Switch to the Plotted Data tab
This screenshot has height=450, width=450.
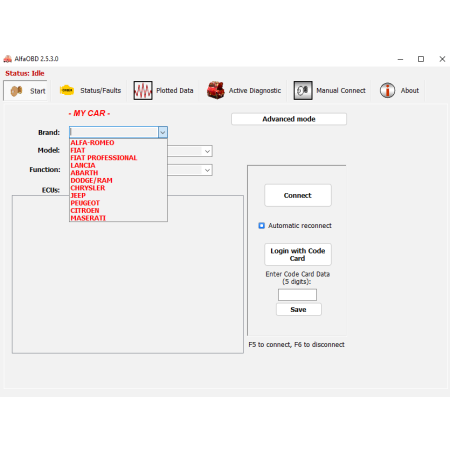(x=163, y=90)
